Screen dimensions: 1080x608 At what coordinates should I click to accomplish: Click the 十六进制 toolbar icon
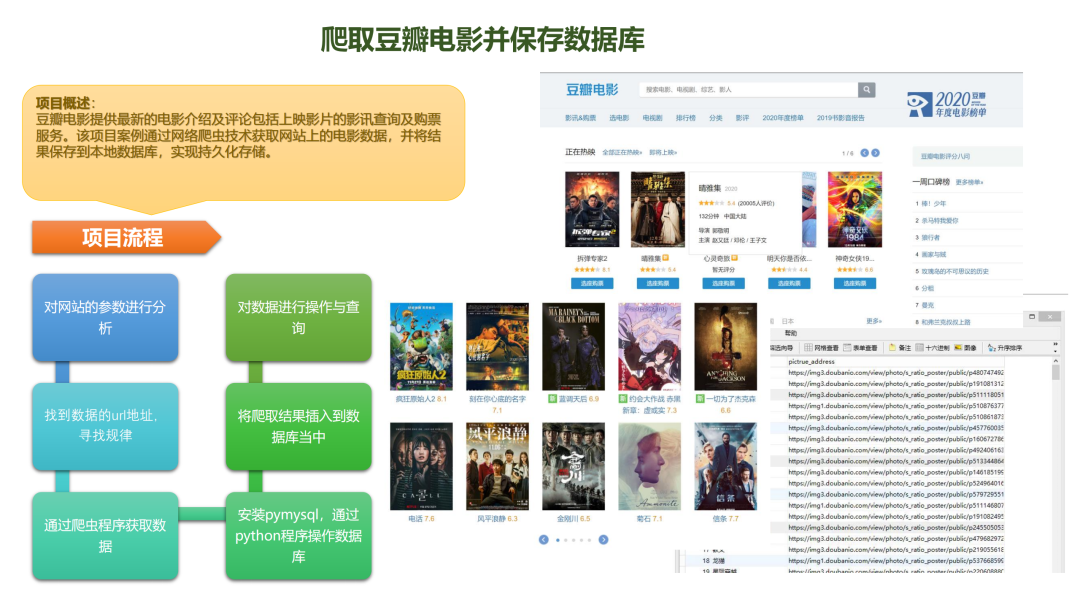point(933,348)
